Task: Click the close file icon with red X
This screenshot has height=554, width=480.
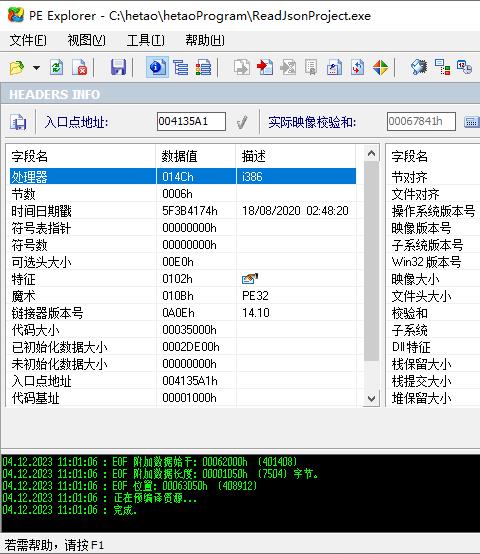Action: pyautogui.click(x=79, y=67)
